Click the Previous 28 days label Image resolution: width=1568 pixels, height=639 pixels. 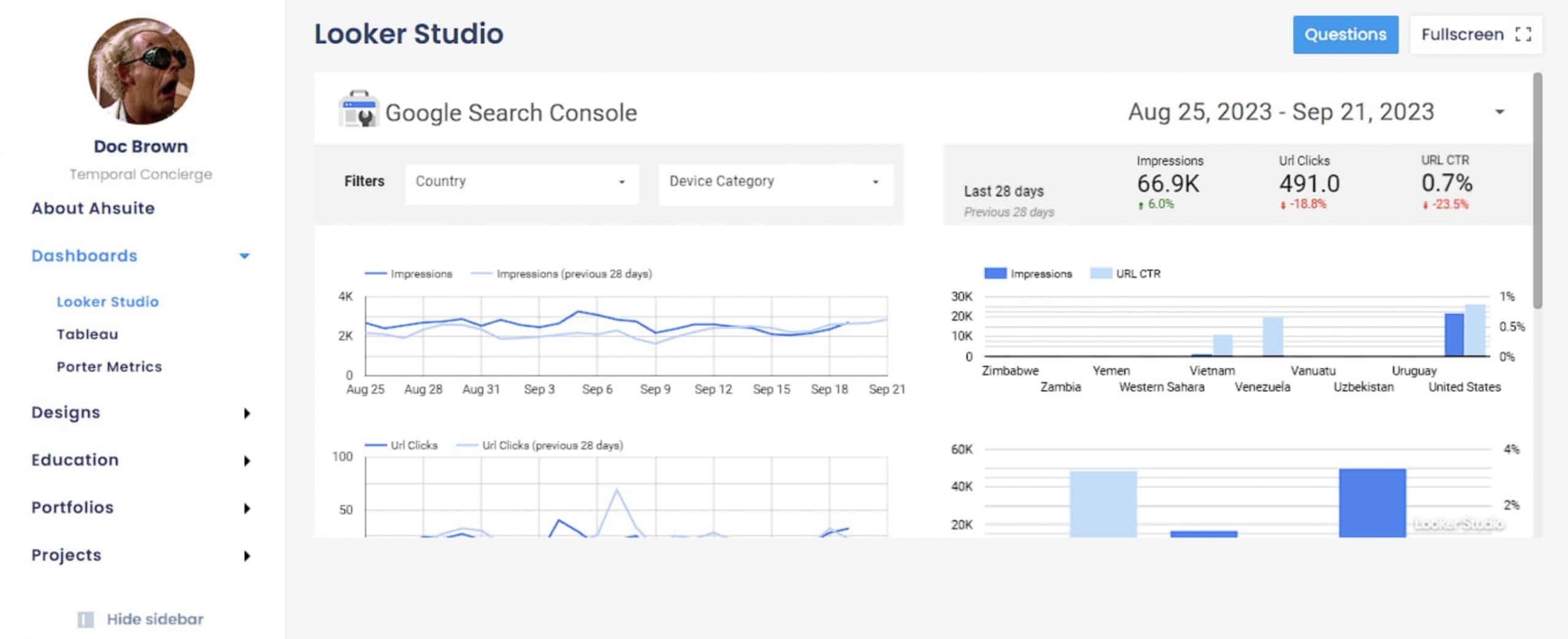[x=1009, y=212]
